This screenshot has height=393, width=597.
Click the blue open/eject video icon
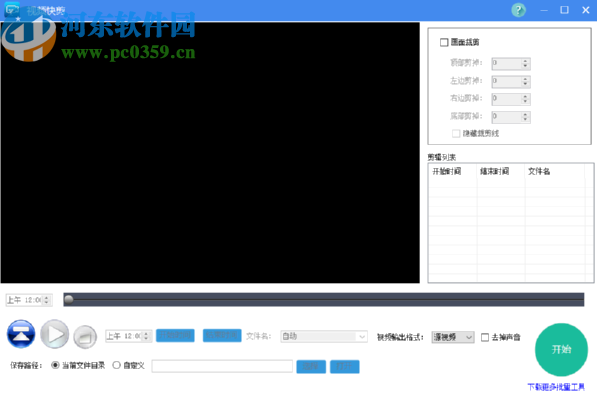[x=21, y=334]
